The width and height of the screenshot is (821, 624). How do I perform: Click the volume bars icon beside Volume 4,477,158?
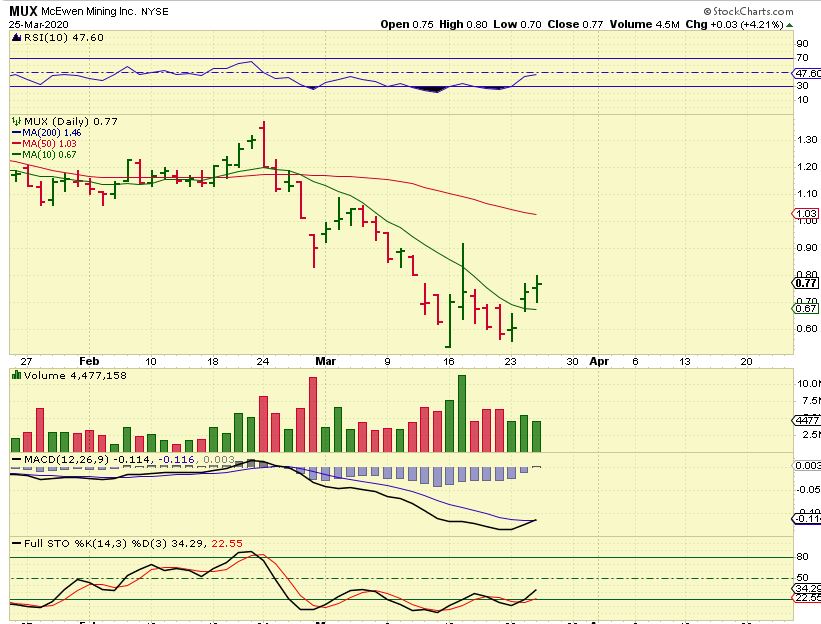(x=16, y=375)
